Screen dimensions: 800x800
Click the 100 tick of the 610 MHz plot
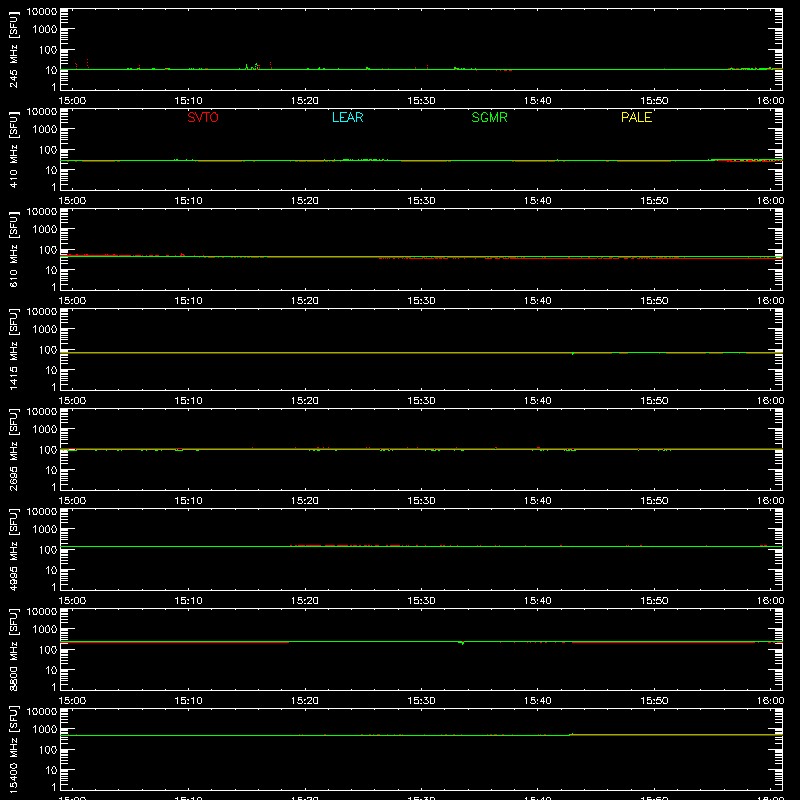click(48, 250)
